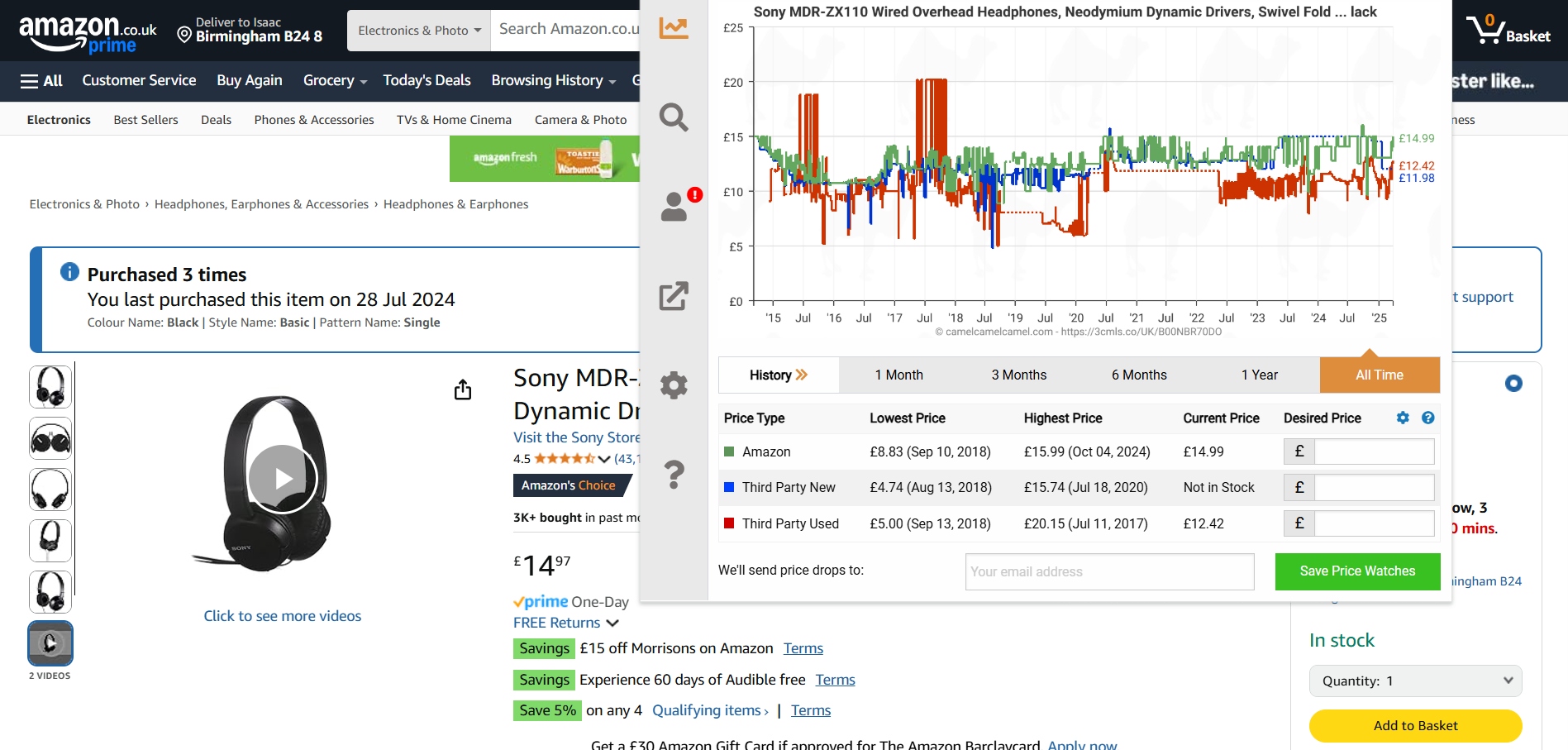
Task: Expand the Grocery menu
Action: coord(335,80)
